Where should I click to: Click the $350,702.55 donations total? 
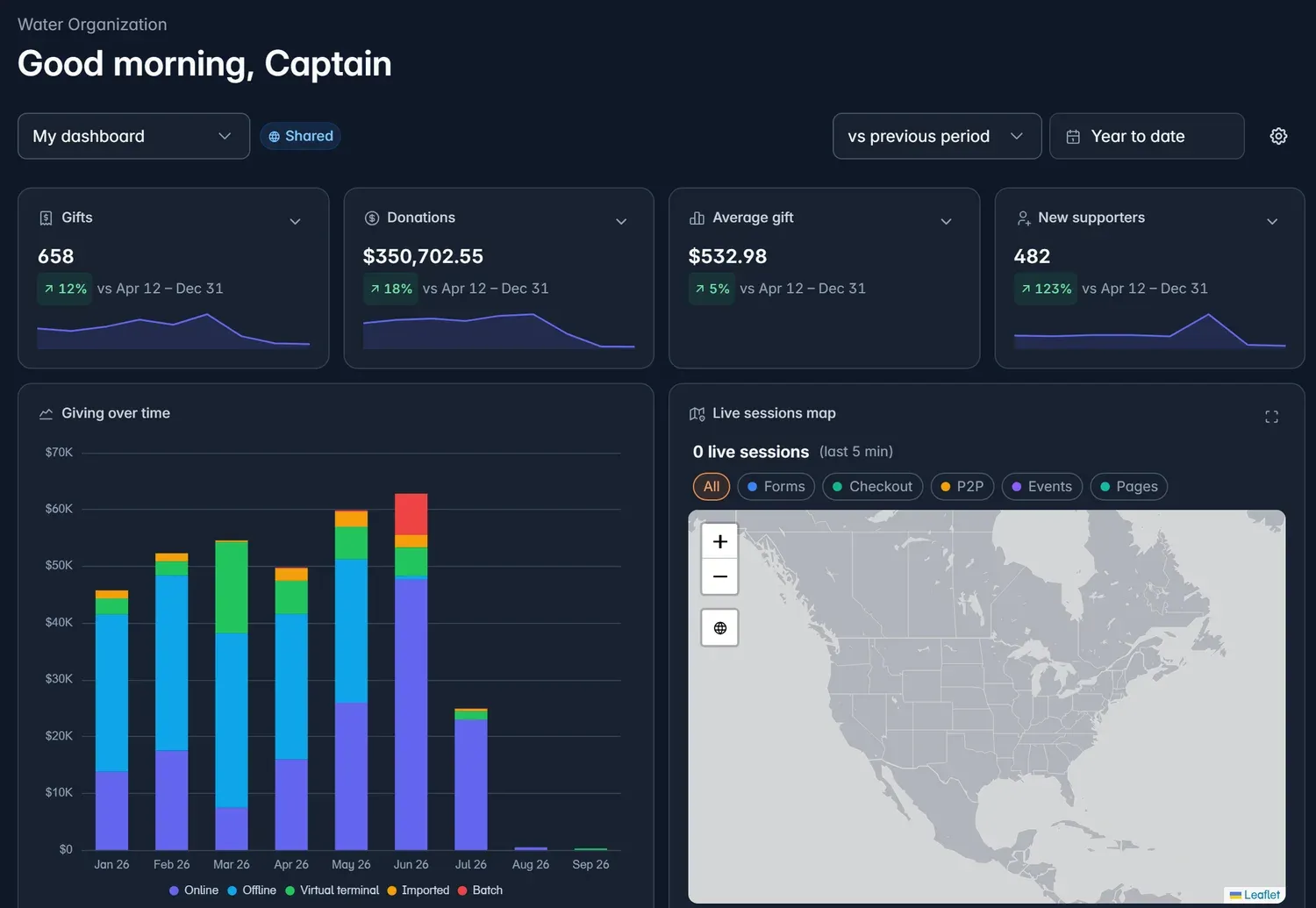pos(423,256)
